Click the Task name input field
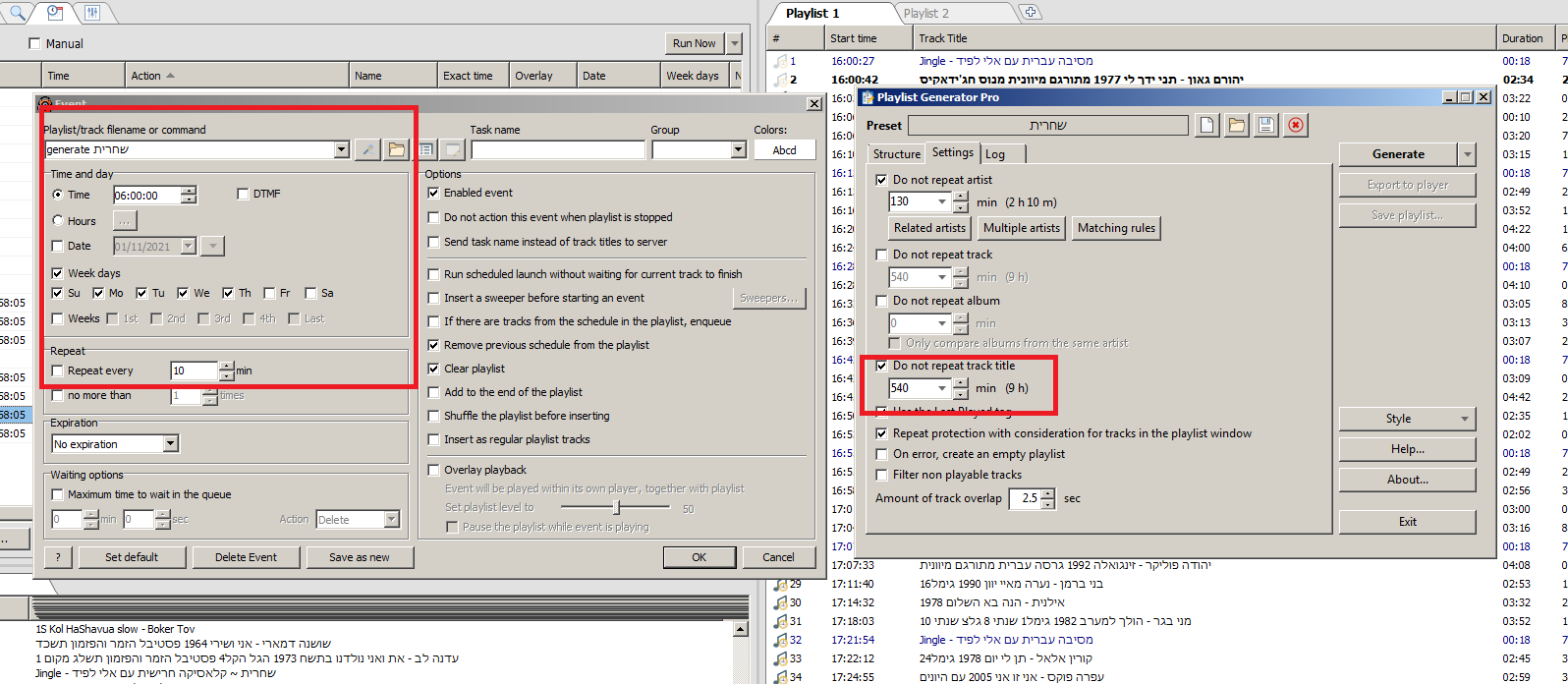The width and height of the screenshot is (1568, 684). tap(558, 150)
